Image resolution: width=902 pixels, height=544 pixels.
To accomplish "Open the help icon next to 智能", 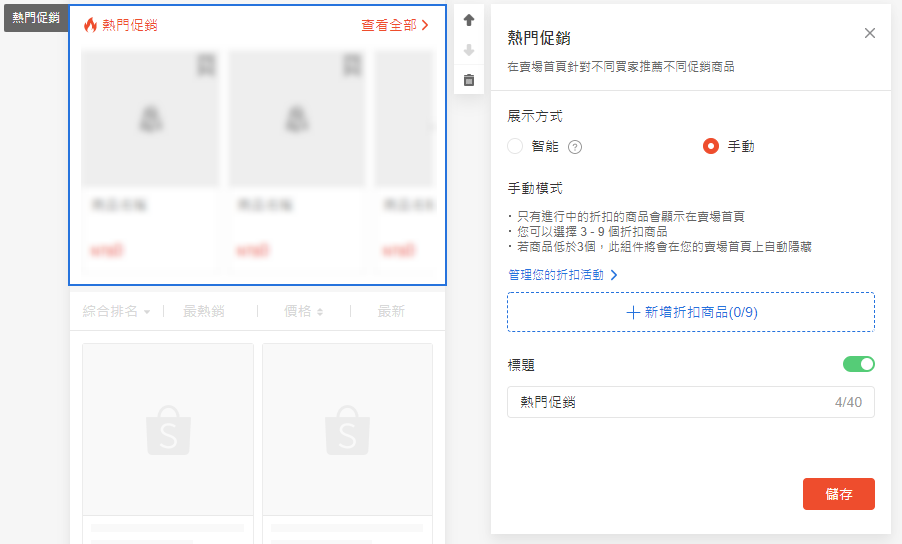I will [x=575, y=147].
